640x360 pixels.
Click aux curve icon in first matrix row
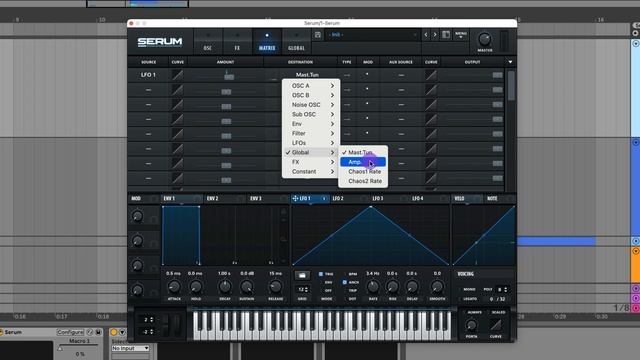coord(431,75)
